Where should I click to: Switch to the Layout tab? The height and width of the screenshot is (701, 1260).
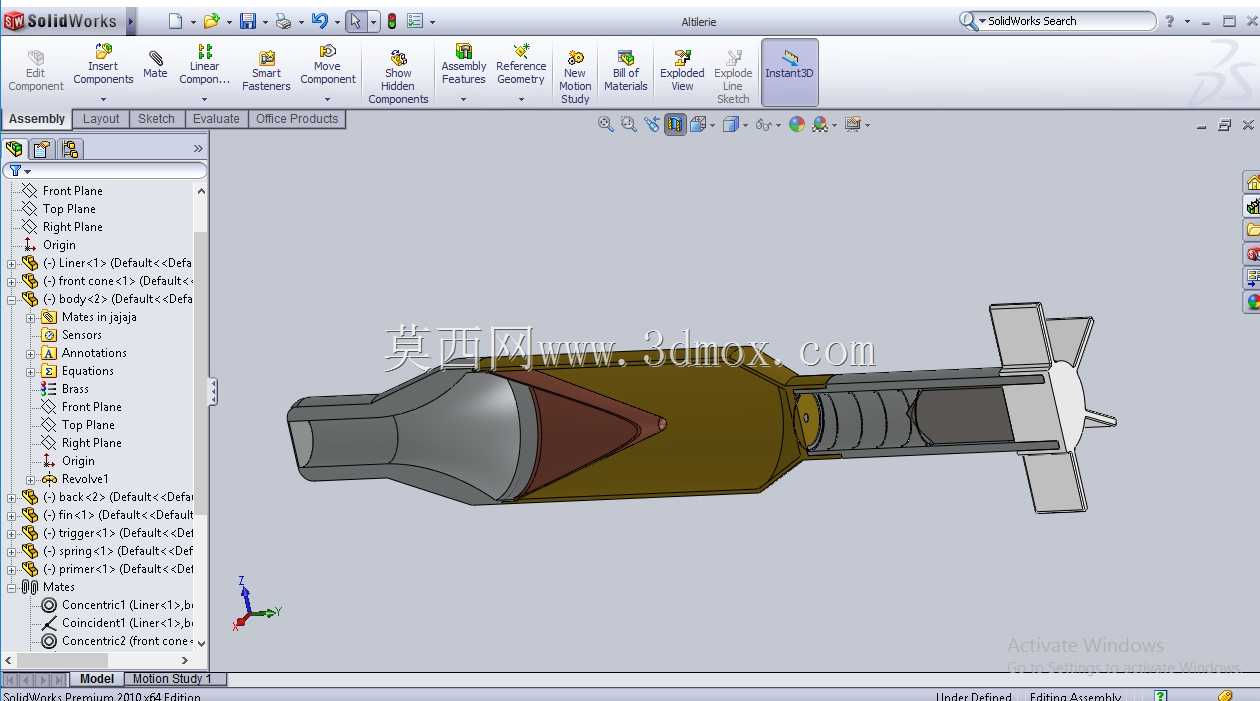[x=101, y=119]
